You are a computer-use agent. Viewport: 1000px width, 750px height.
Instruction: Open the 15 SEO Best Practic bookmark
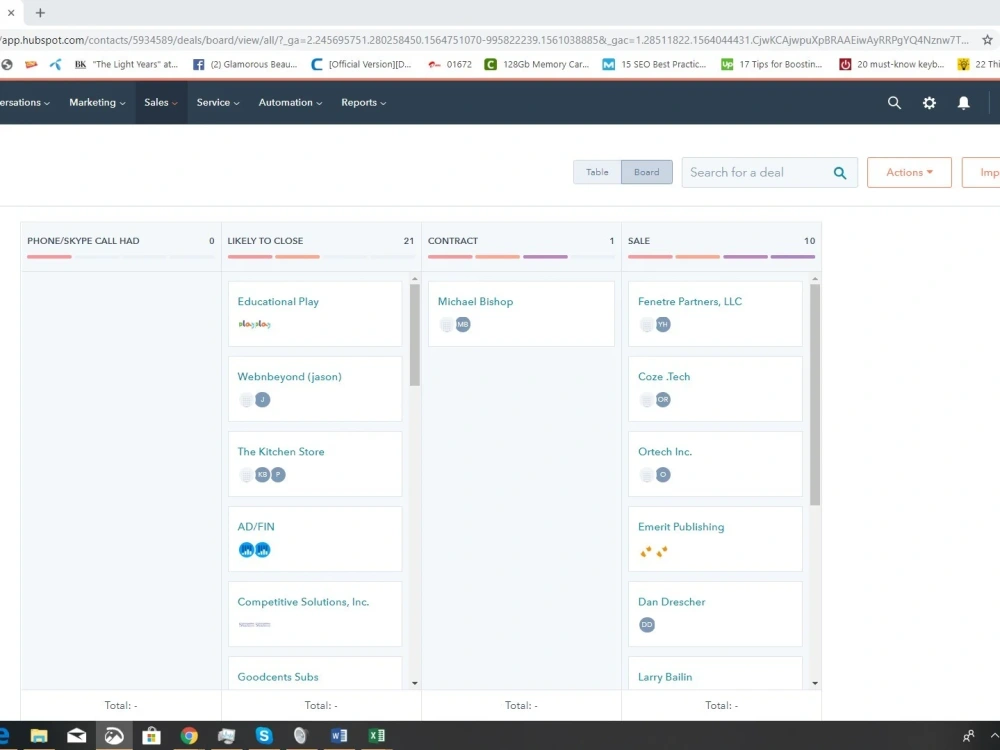point(654,64)
